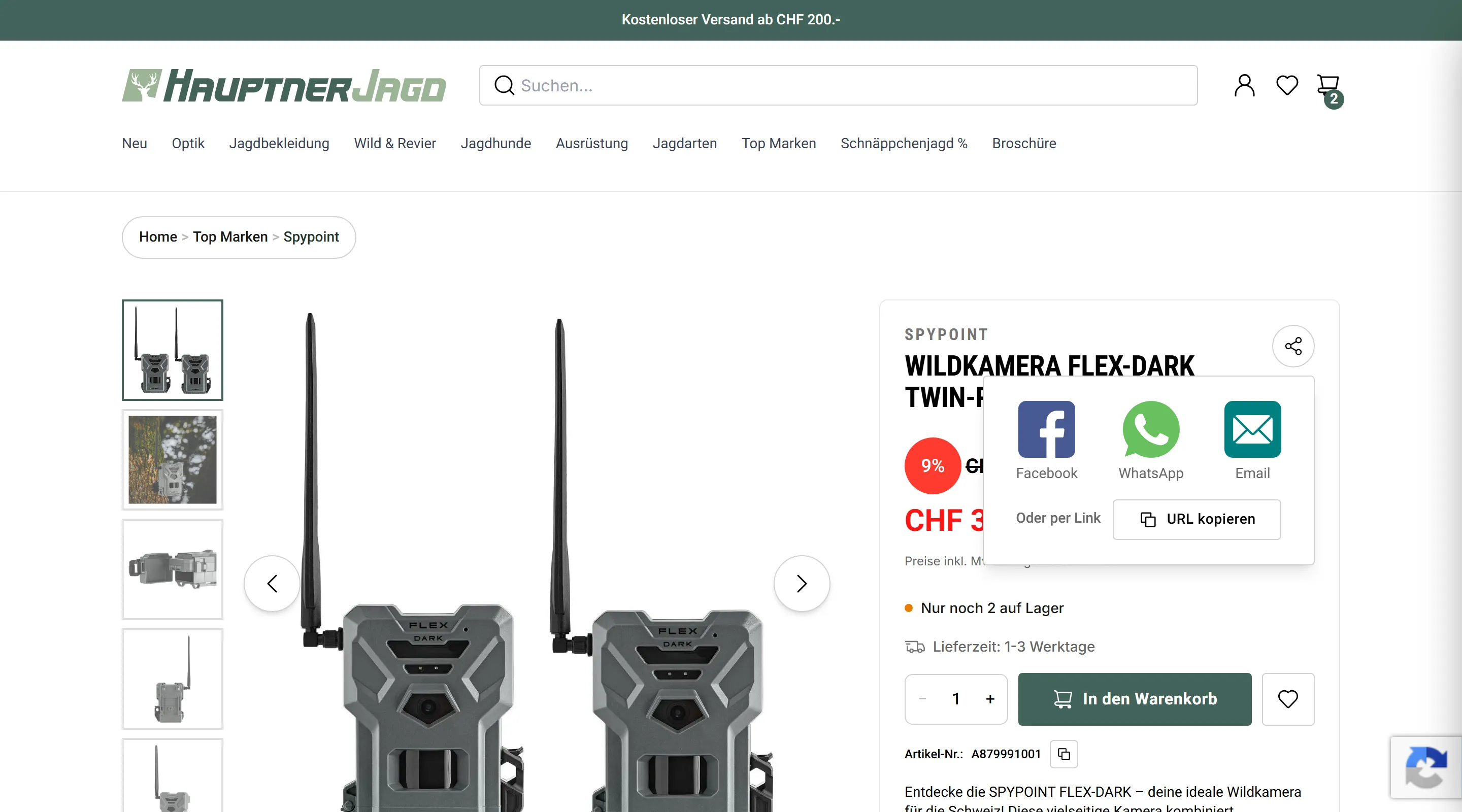Click the 'Kostenloser Versand ab CHF 200.-' banner
The width and height of the screenshot is (1462, 812).
(x=731, y=20)
